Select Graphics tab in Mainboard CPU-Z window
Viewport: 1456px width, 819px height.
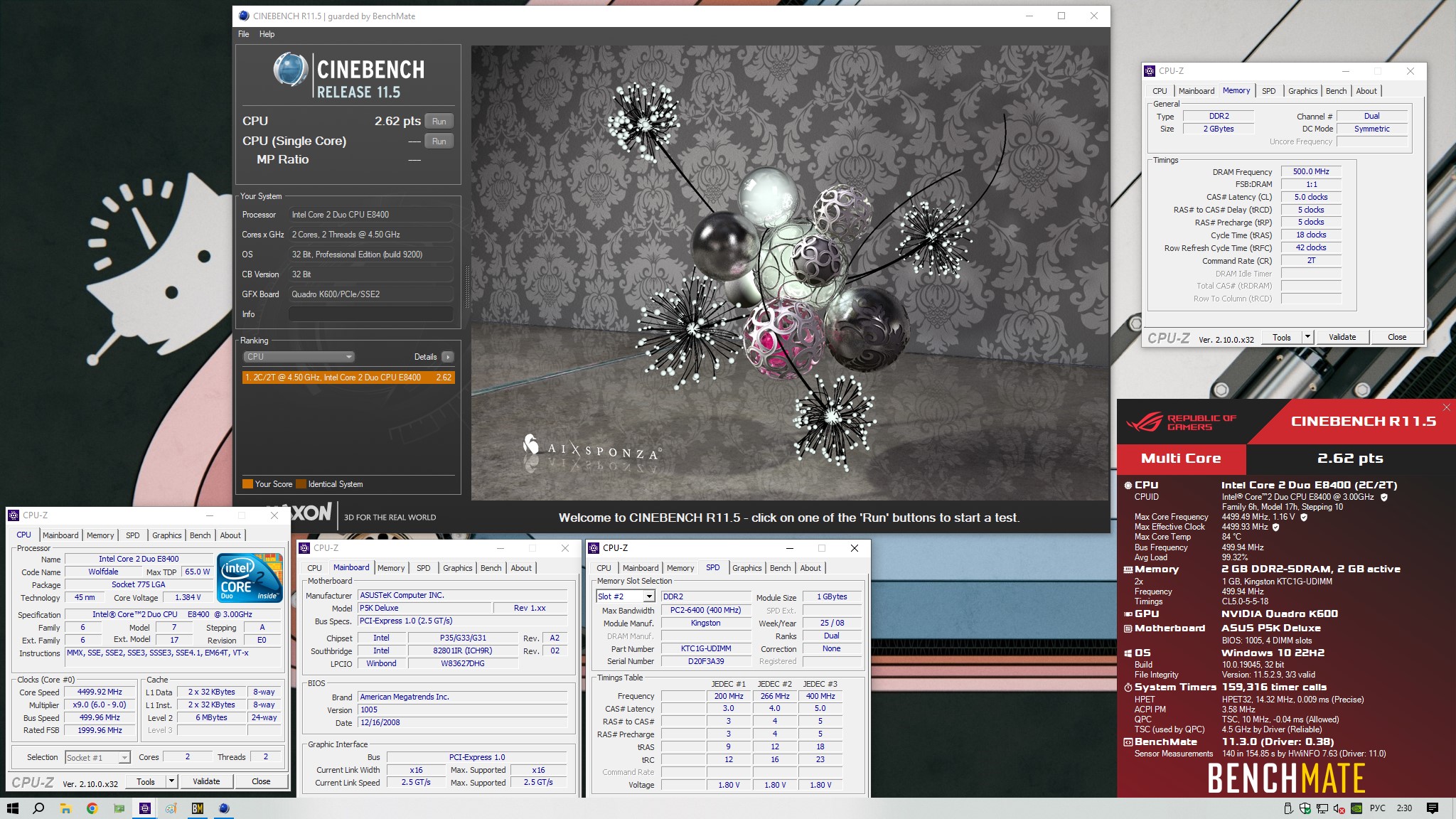pyautogui.click(x=457, y=568)
